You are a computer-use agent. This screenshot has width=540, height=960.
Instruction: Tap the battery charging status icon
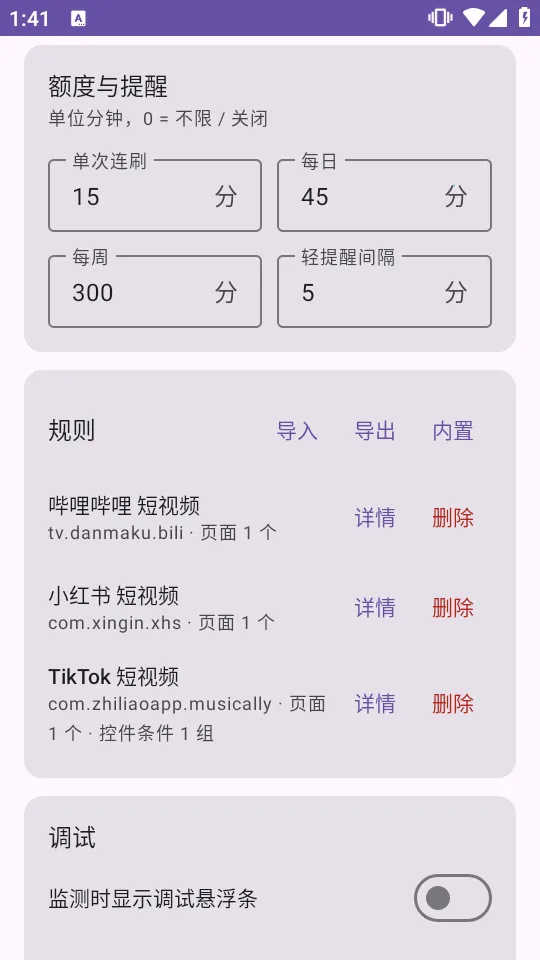tap(525, 18)
